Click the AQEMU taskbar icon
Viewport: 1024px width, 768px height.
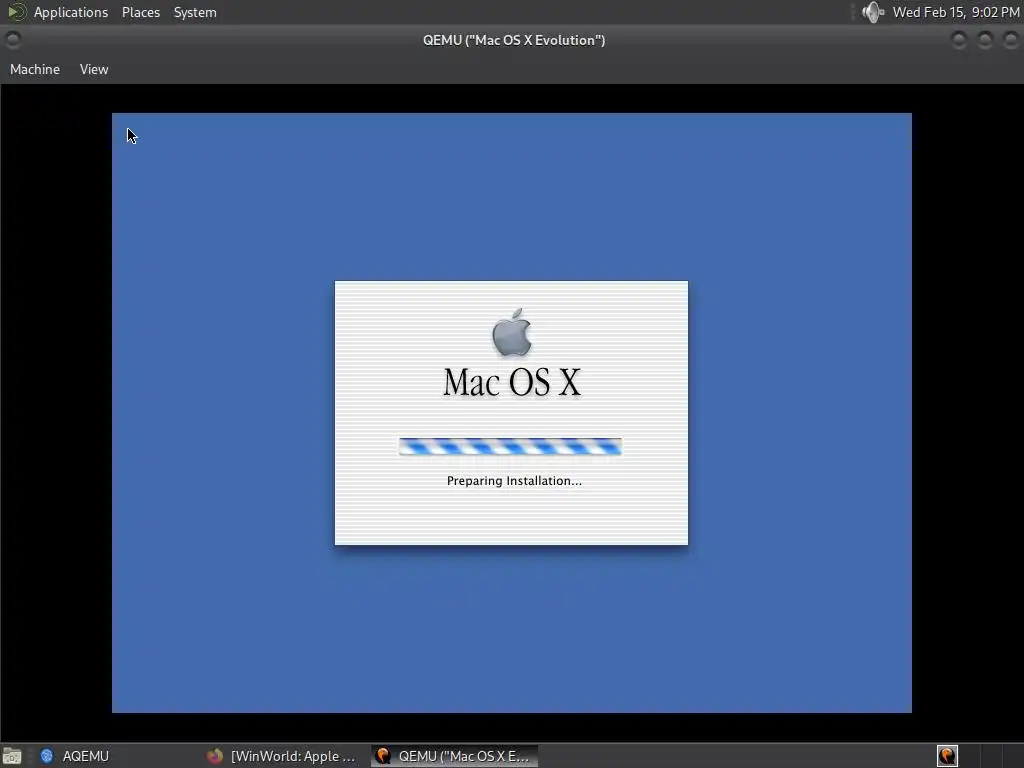tap(47, 756)
